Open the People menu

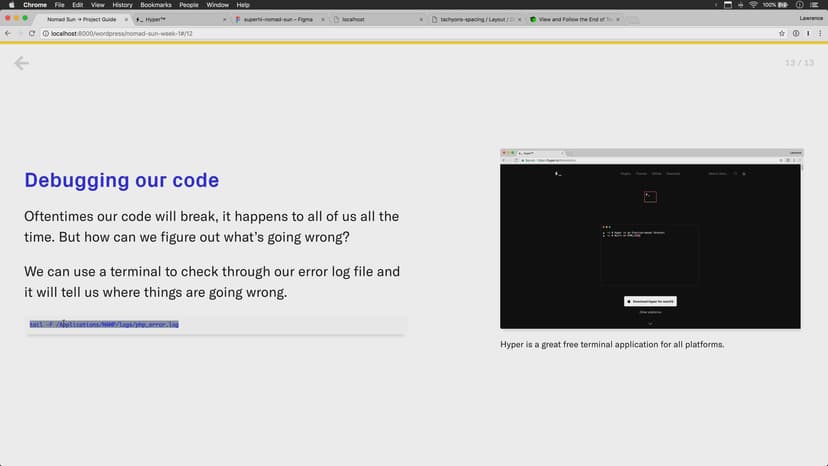(189, 5)
